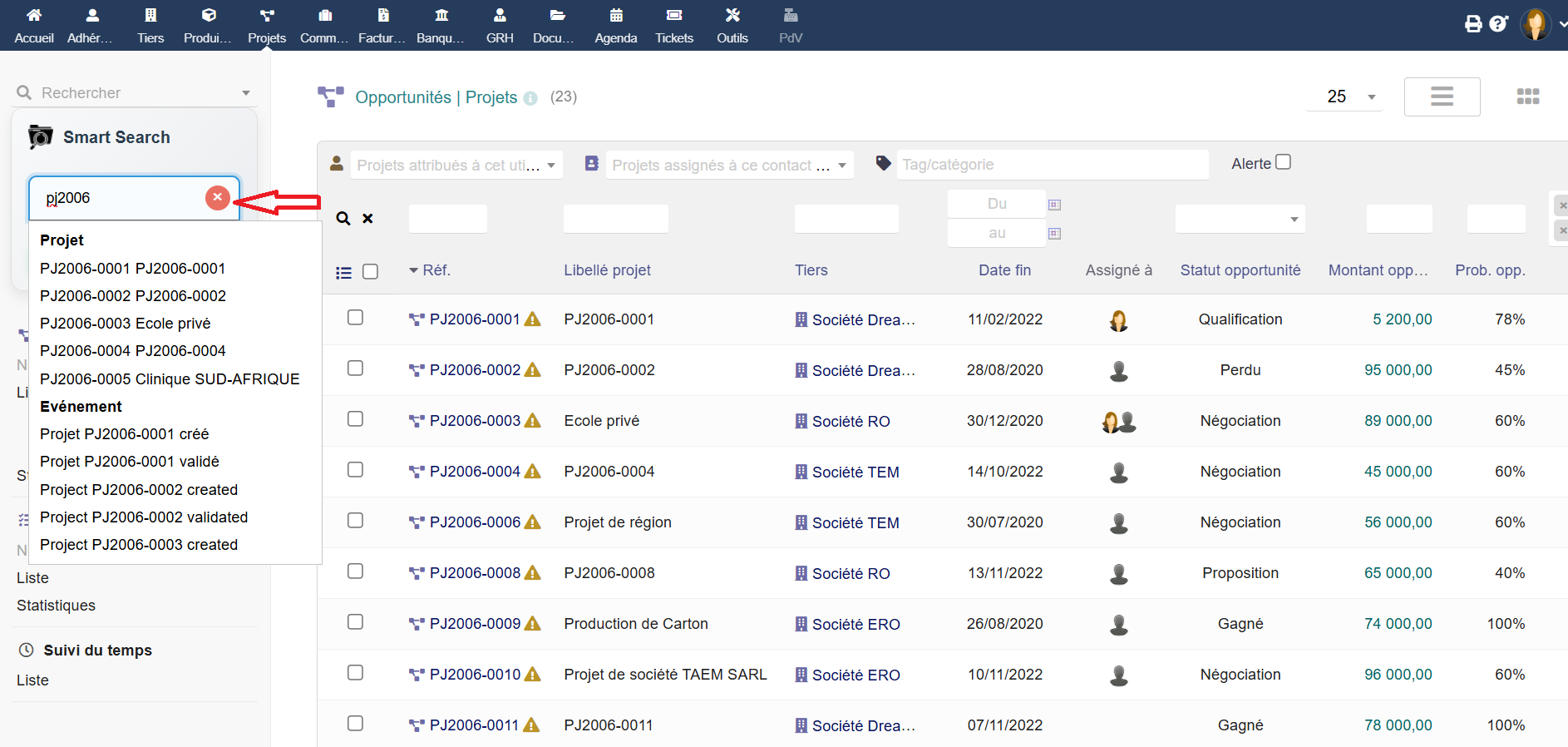Image resolution: width=1568 pixels, height=747 pixels.
Task: Toggle the select-all checkbox in table header
Action: (x=371, y=272)
